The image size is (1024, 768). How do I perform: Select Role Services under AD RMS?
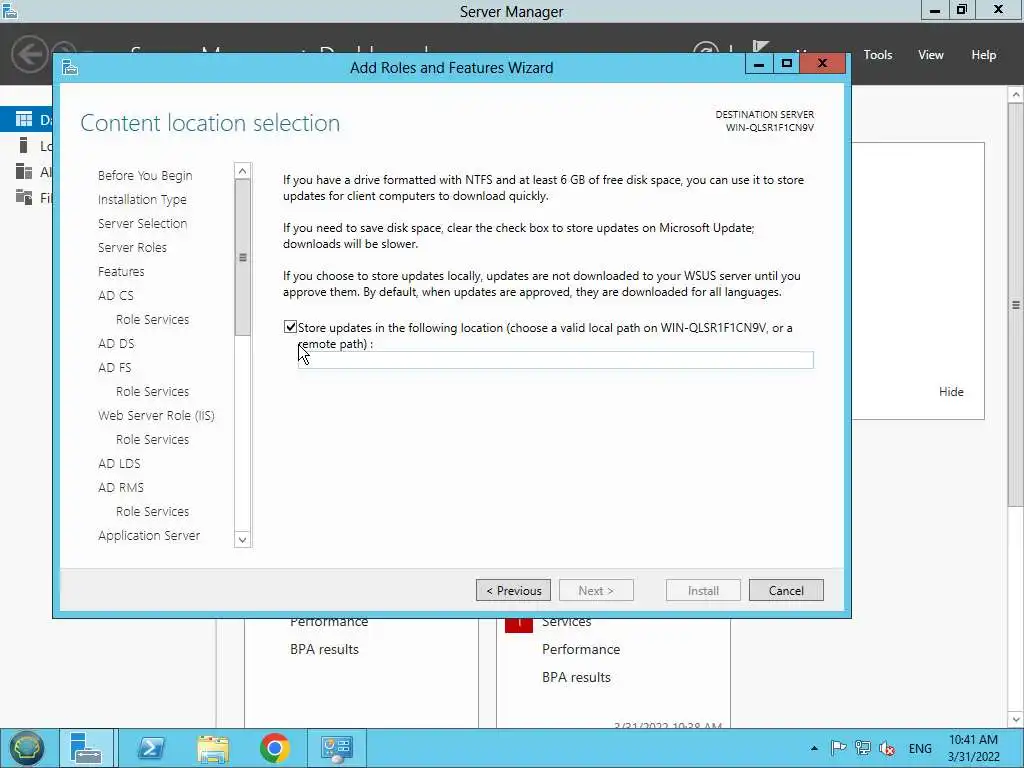pyautogui.click(x=153, y=511)
